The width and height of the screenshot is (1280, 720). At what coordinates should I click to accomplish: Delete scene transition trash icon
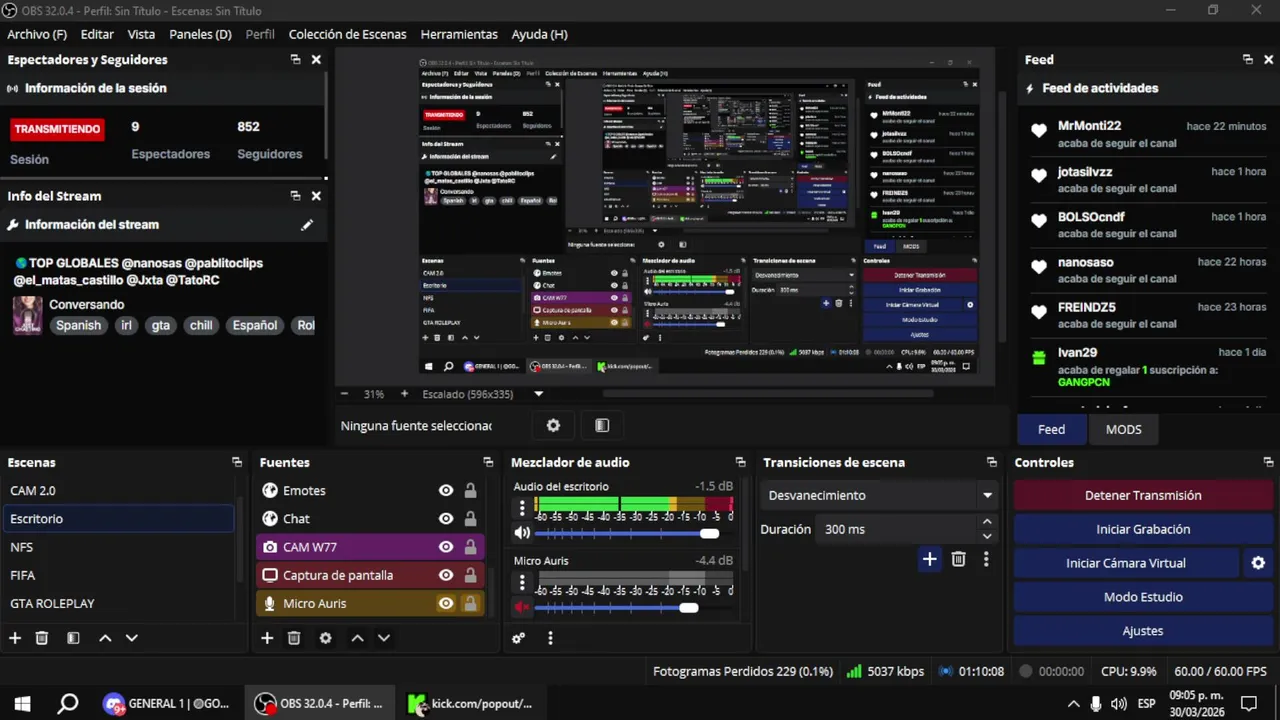coord(958,559)
